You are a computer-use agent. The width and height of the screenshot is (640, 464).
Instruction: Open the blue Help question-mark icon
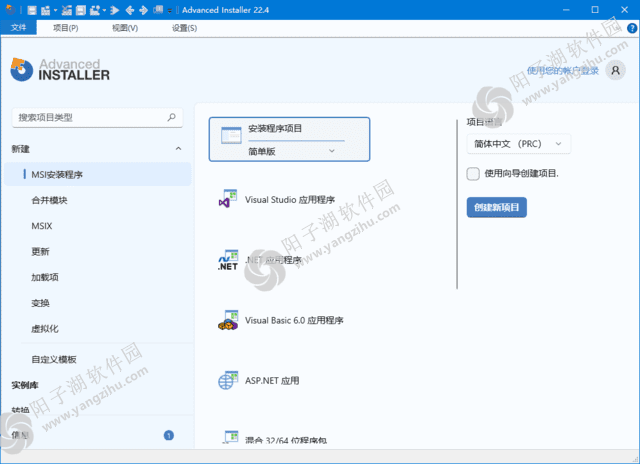[632, 28]
